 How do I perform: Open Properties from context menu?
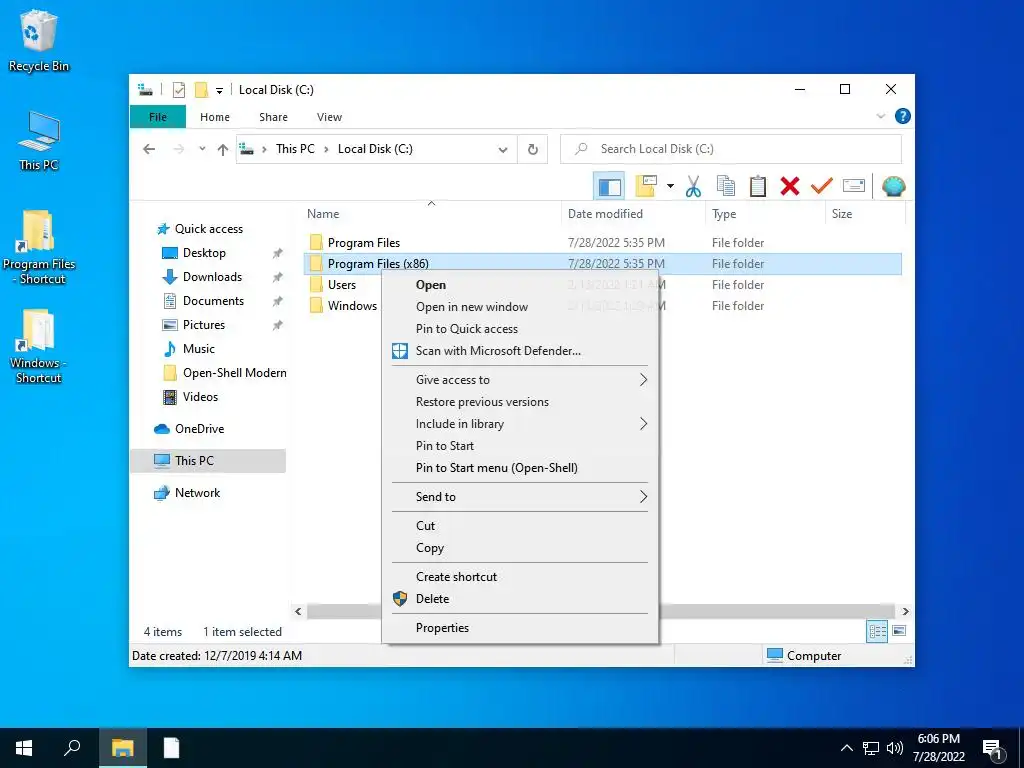click(x=520, y=628)
